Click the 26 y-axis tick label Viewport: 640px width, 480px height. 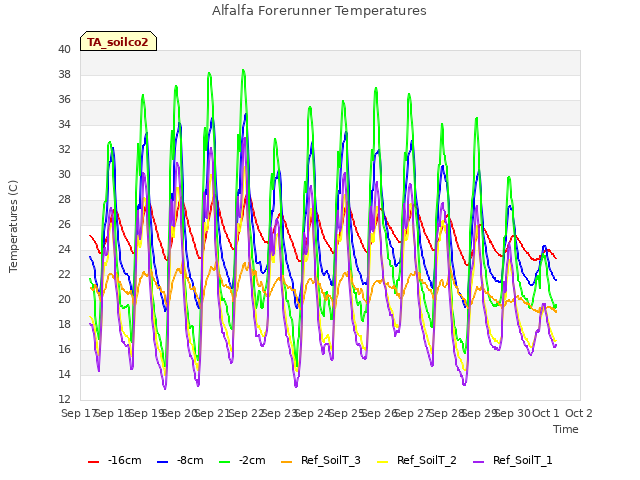[x=64, y=224]
